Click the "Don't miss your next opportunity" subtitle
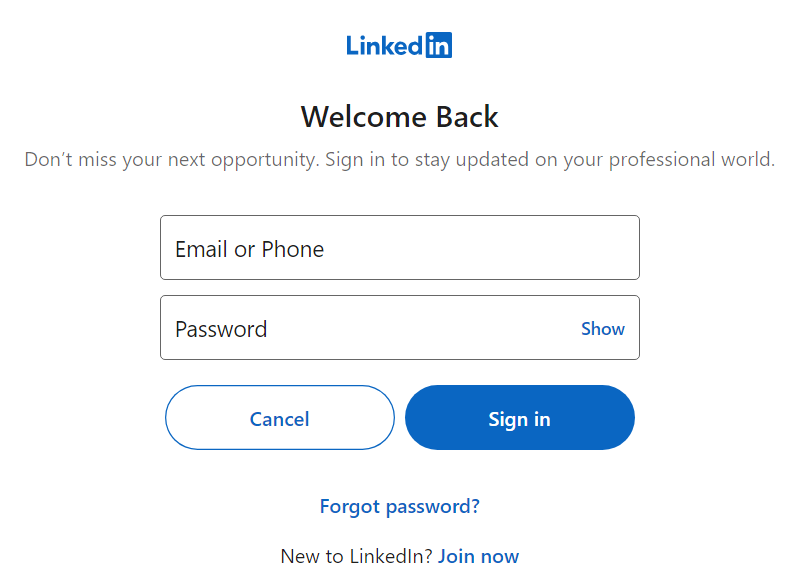 click(399, 160)
